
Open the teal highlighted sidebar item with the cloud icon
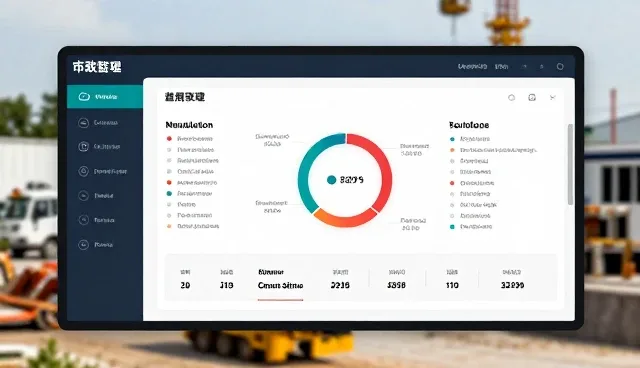[105, 97]
